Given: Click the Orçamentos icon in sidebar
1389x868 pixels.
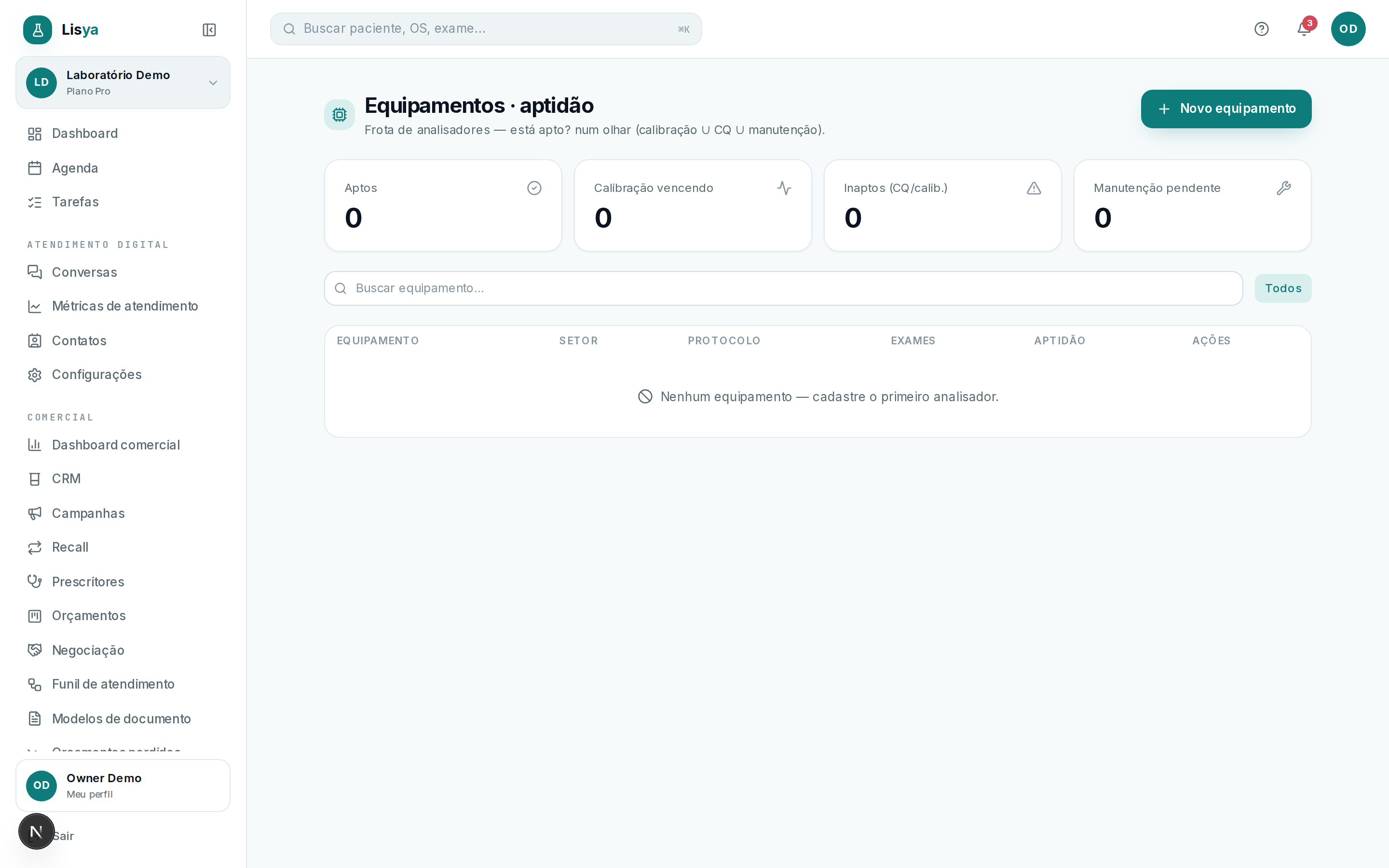Looking at the screenshot, I should [35, 616].
